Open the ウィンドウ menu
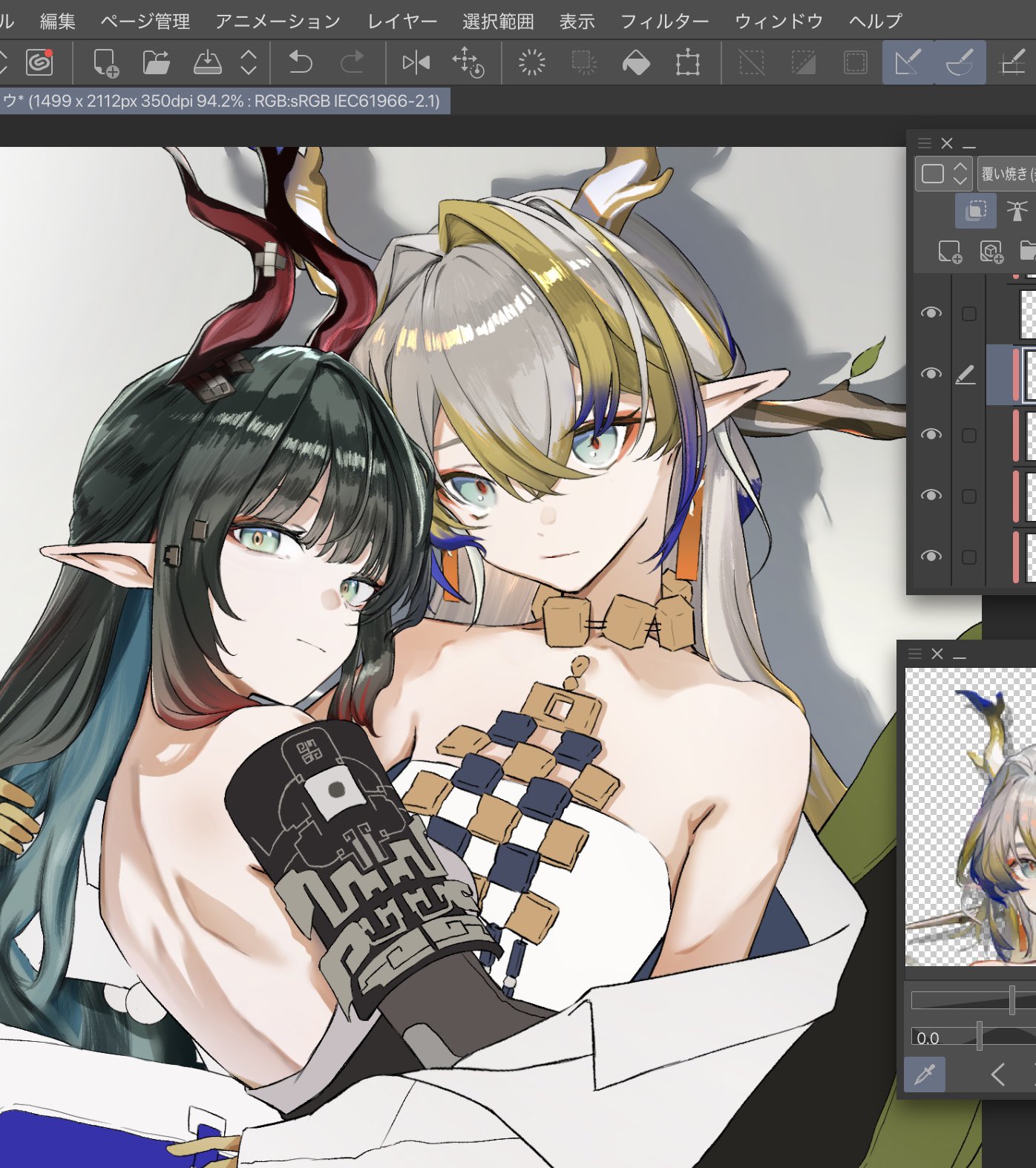Image resolution: width=1036 pixels, height=1168 pixels. [779, 22]
